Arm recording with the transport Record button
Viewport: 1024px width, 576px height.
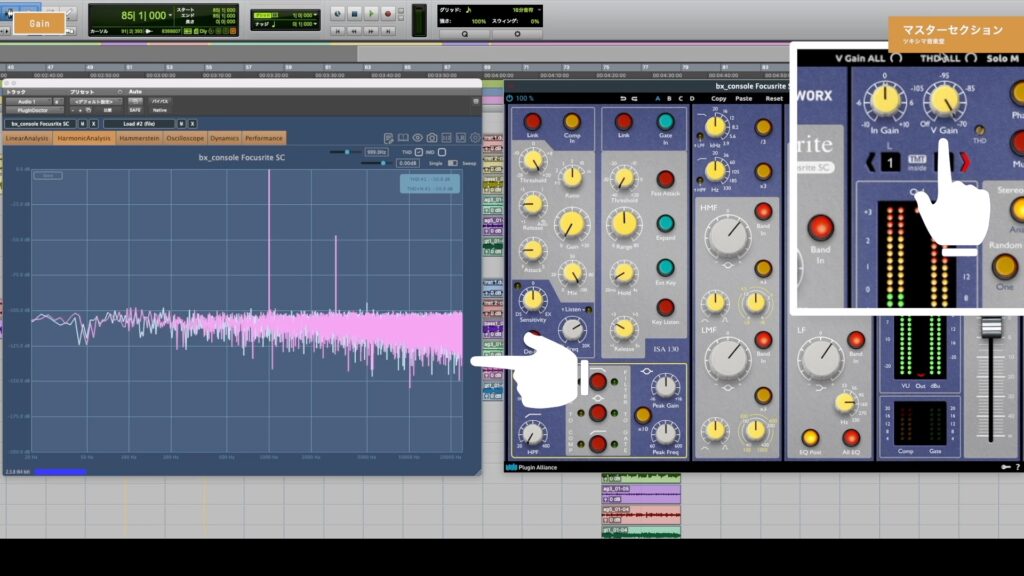(x=387, y=13)
